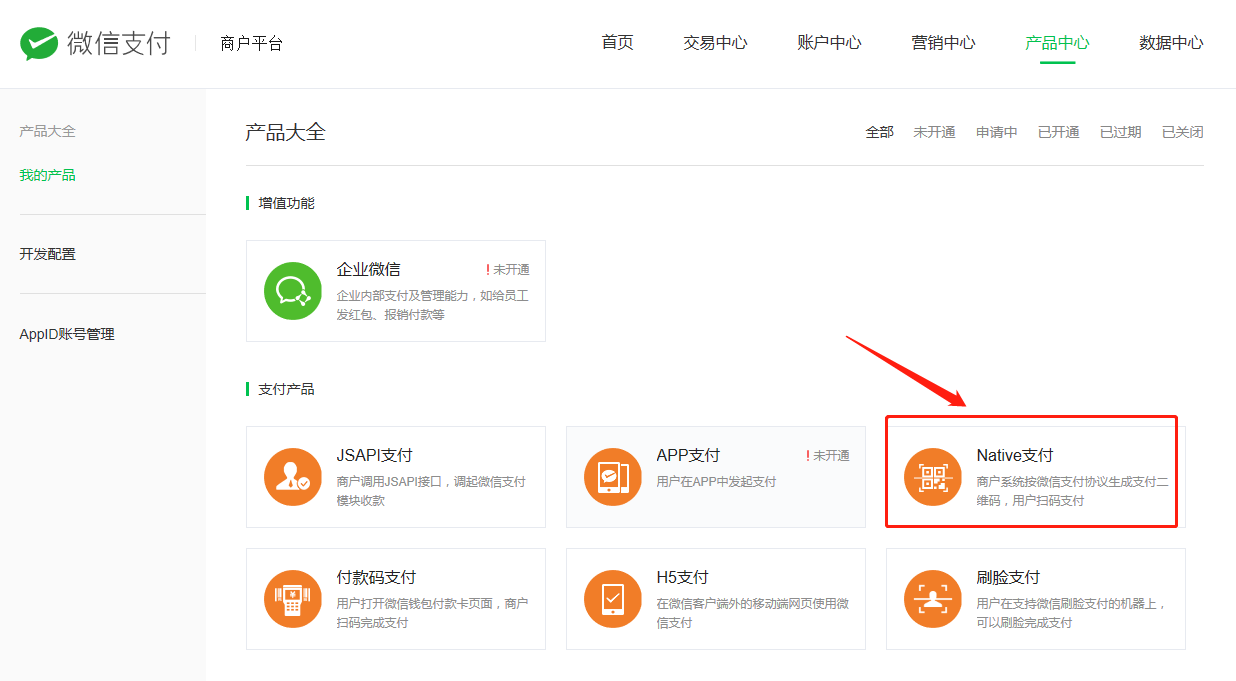Click the H5支付 description text
The height and width of the screenshot is (681, 1236).
pyautogui.click(x=754, y=613)
